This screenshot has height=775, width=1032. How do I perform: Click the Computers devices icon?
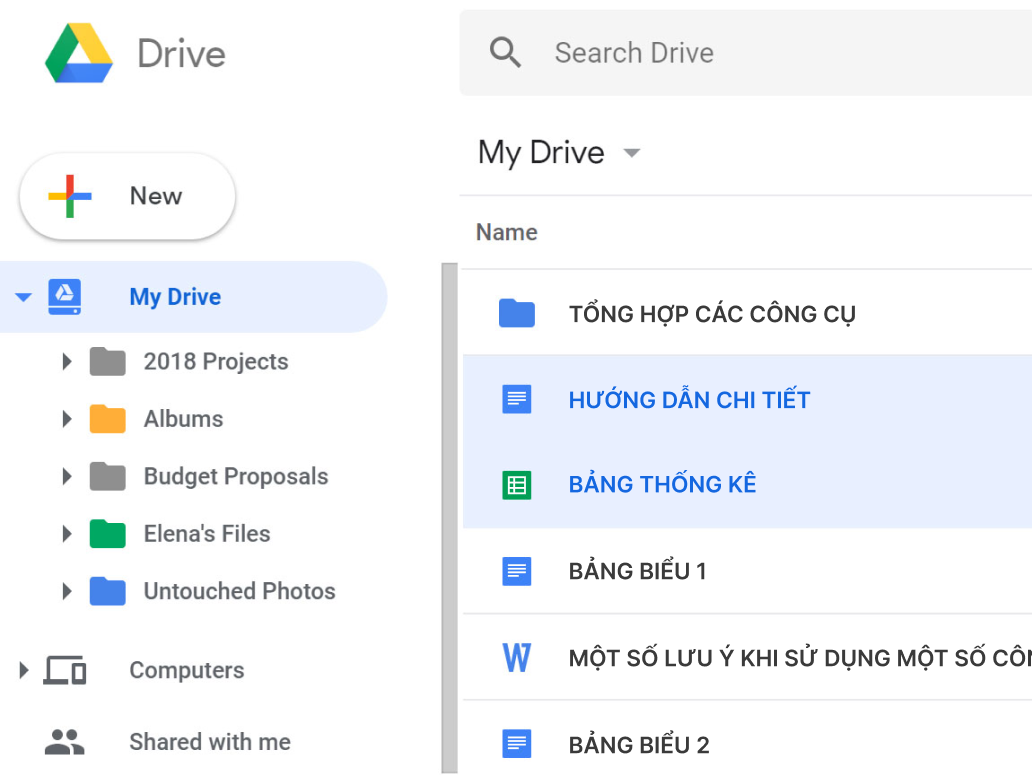pyautogui.click(x=65, y=671)
